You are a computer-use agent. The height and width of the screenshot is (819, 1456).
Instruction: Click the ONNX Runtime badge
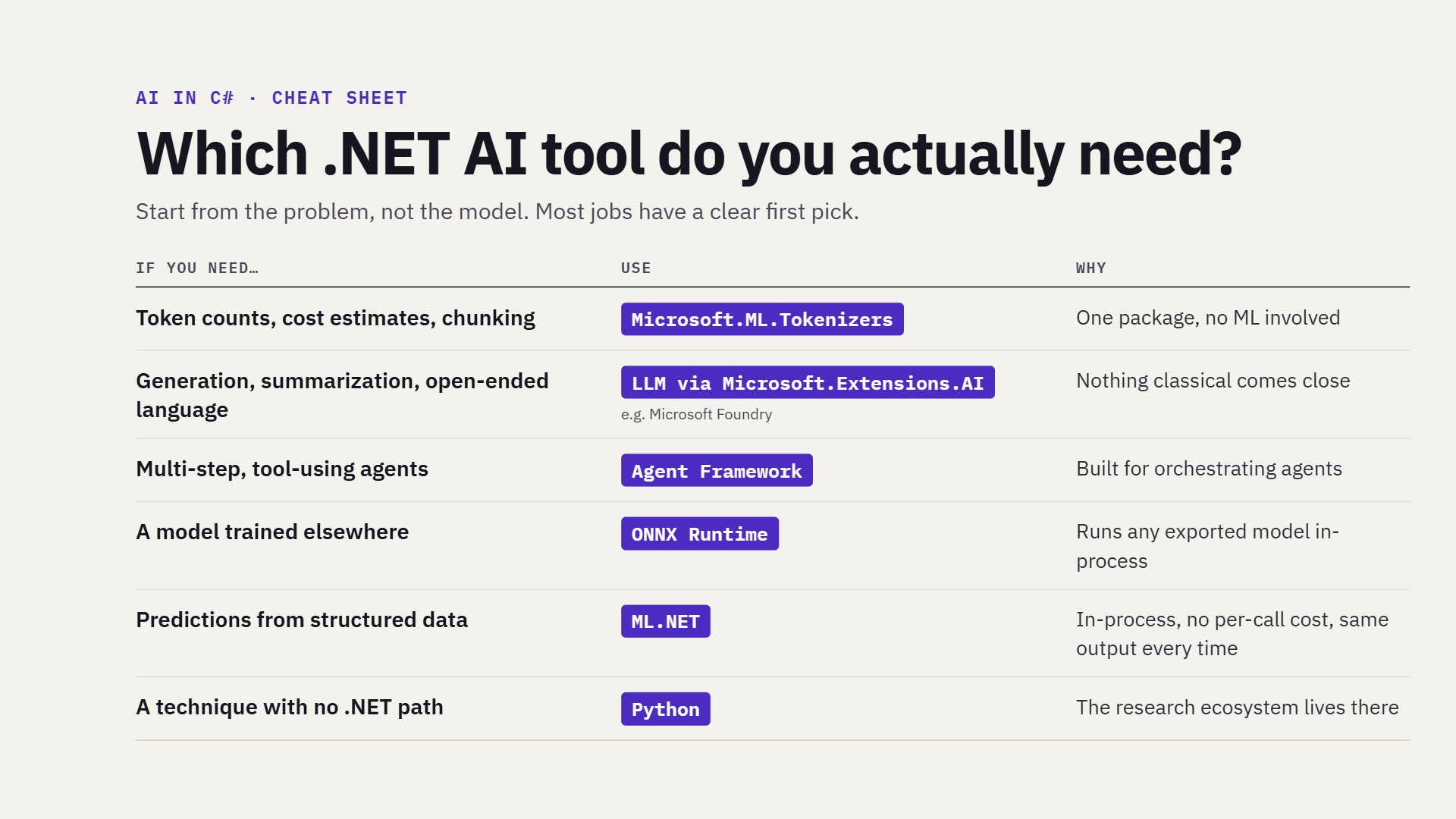(x=700, y=534)
